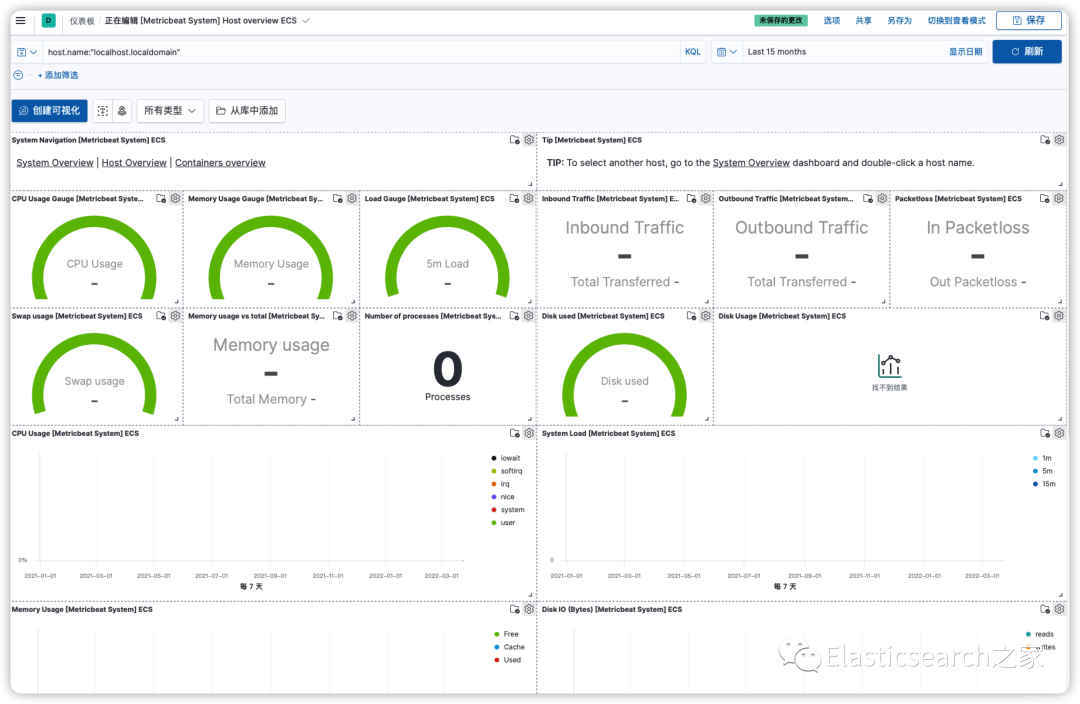The height and width of the screenshot is (704, 1080).
Task: Click the KQL query input field
Action: [x=361, y=52]
